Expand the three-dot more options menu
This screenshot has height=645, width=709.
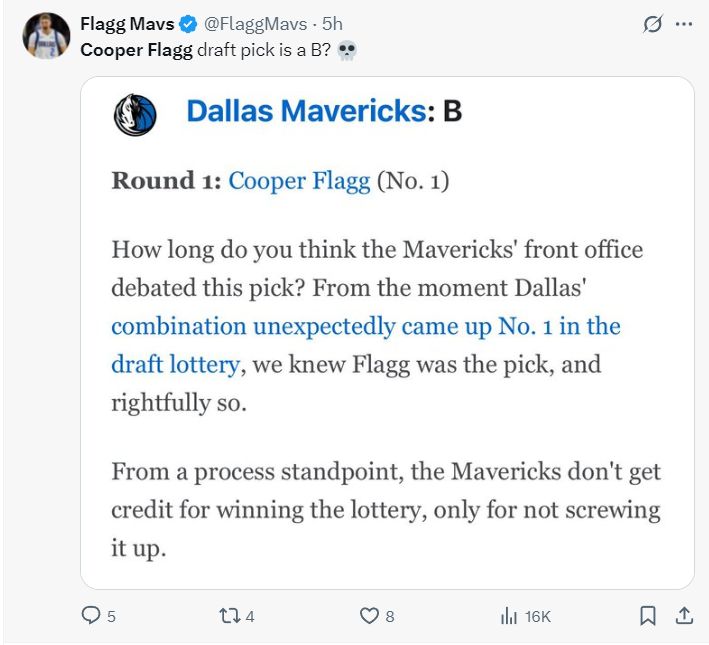click(685, 25)
